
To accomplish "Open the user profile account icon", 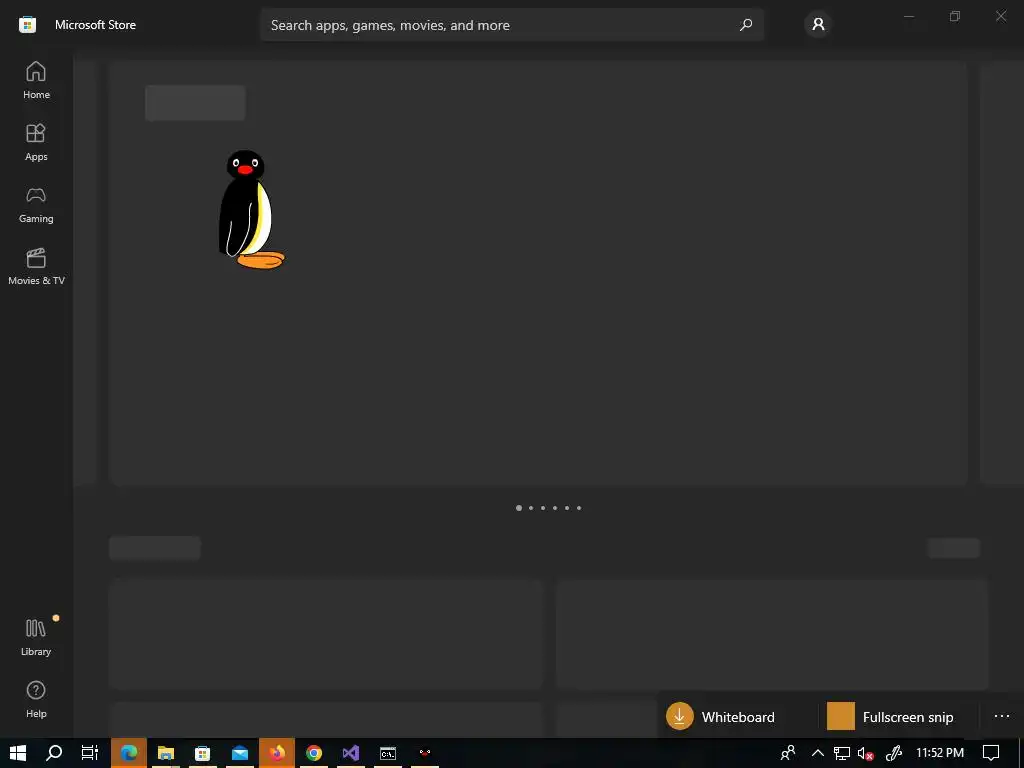I will (x=818, y=25).
